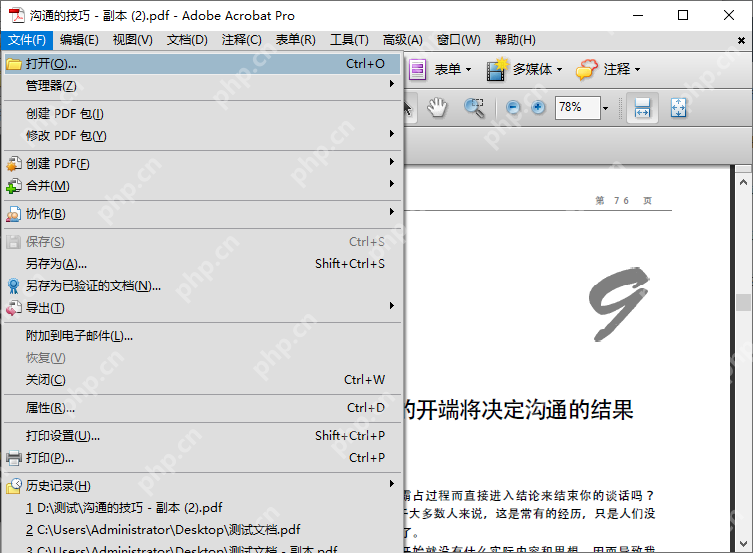Click the 注释 speech bubble icon
This screenshot has width=753, height=553.
586,70
